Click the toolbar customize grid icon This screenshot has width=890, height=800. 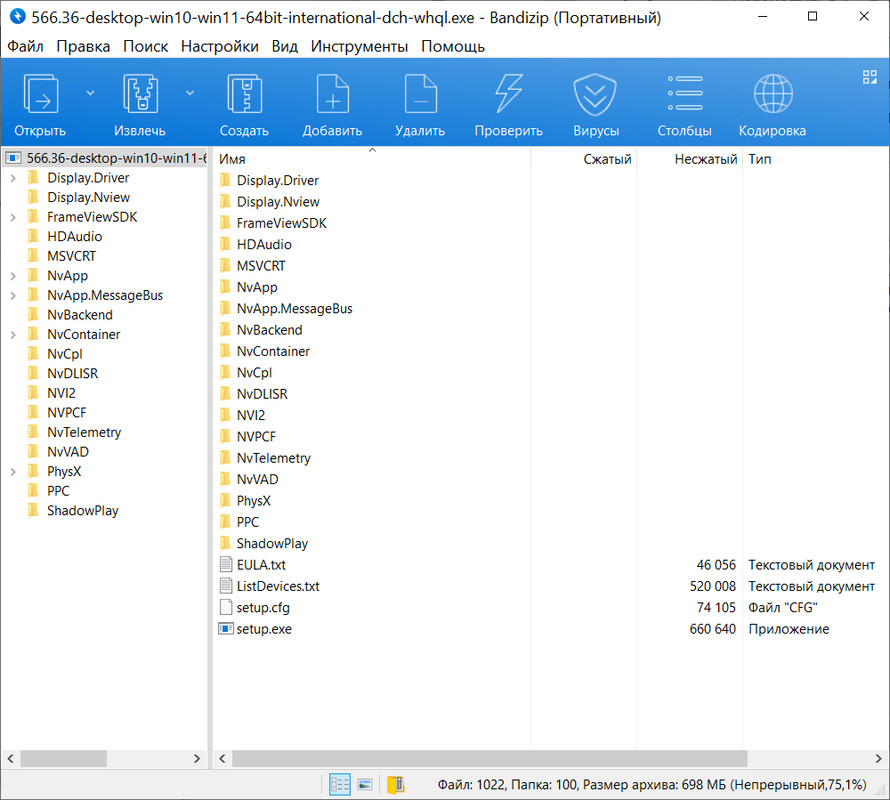870,77
